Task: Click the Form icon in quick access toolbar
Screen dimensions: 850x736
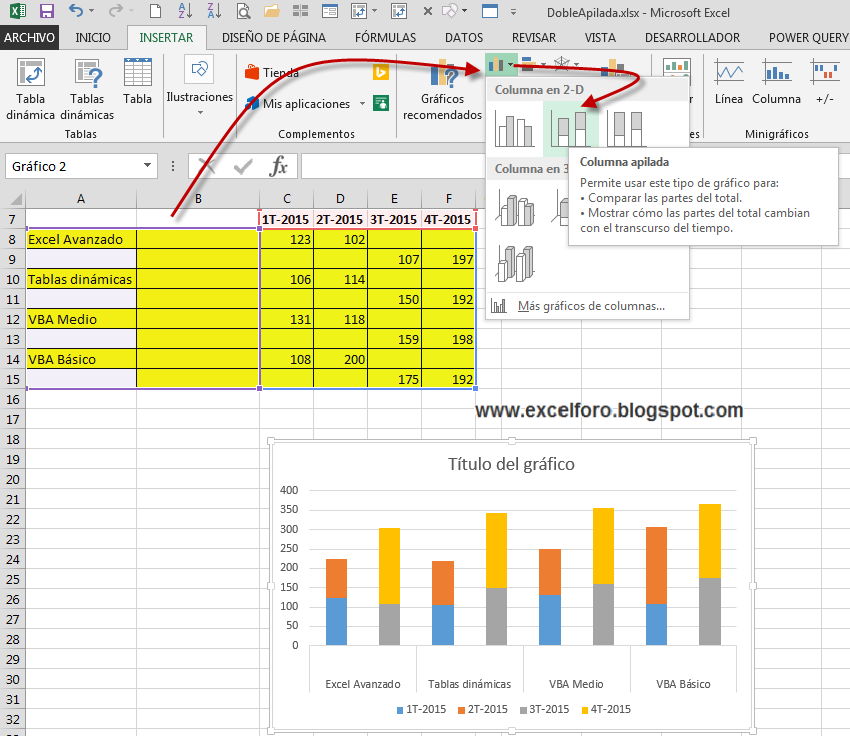Action: 329,11
